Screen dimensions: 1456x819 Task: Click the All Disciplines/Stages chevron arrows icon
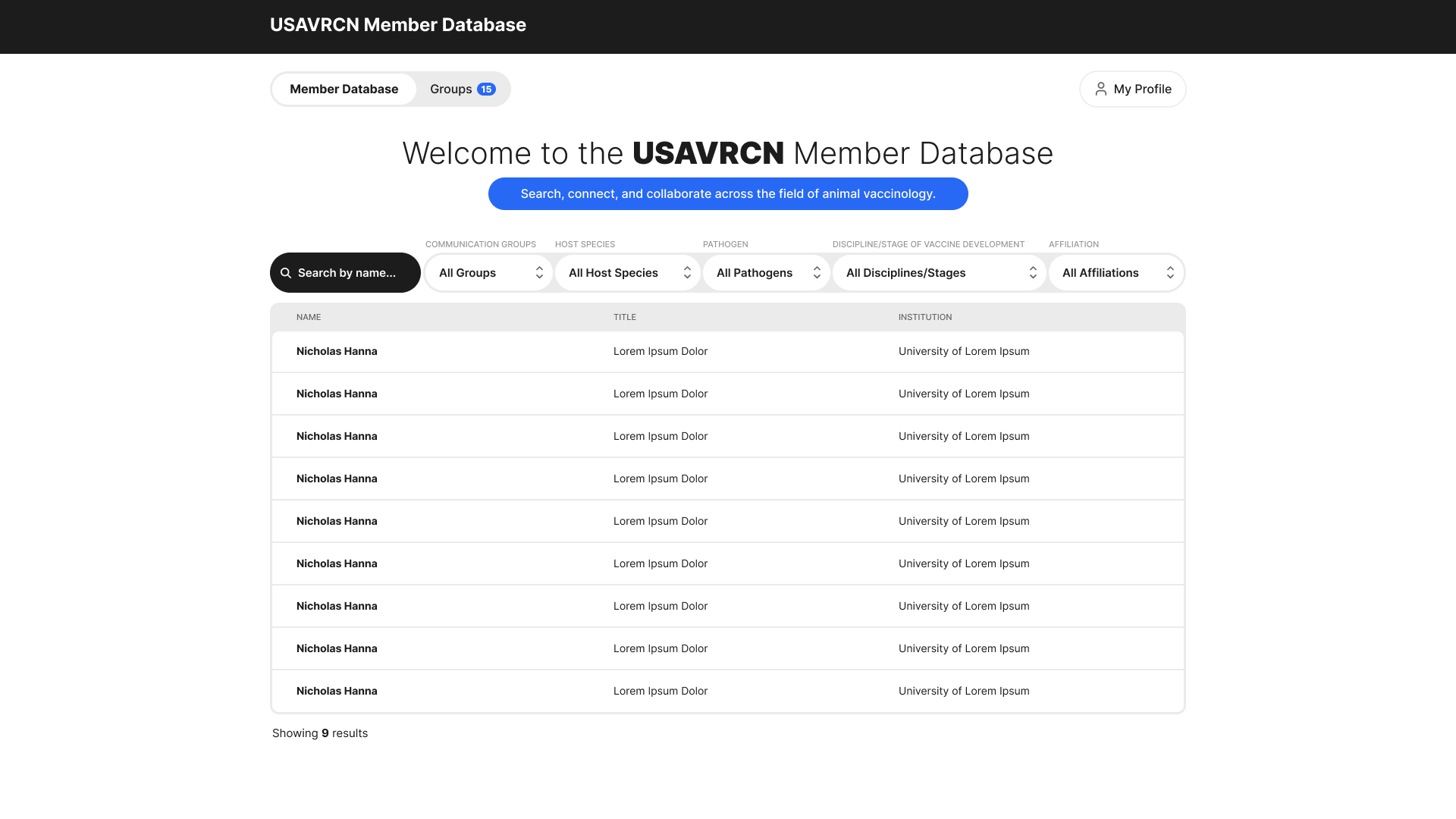tap(1033, 273)
